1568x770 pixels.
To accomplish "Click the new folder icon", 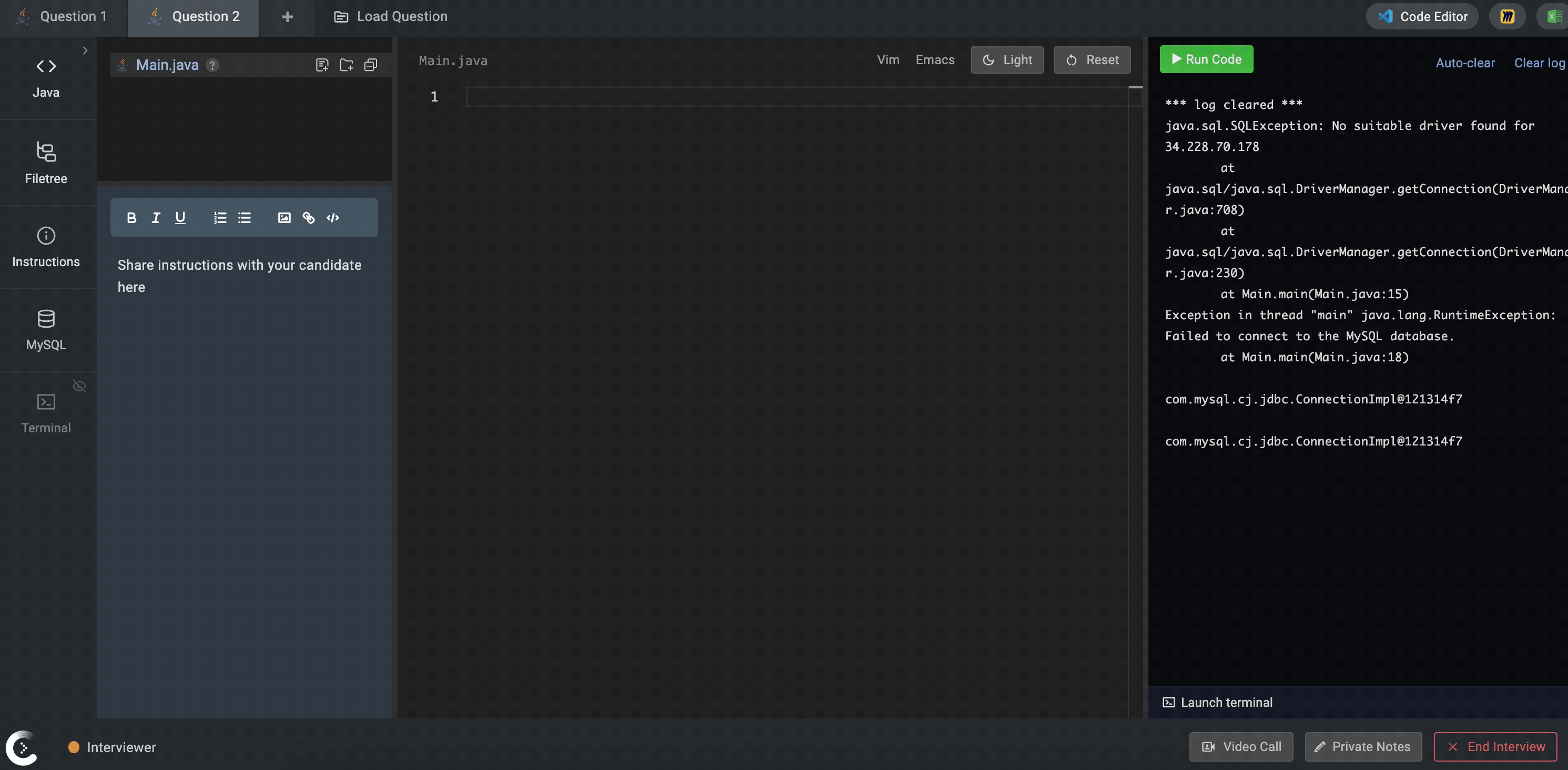I will [347, 65].
